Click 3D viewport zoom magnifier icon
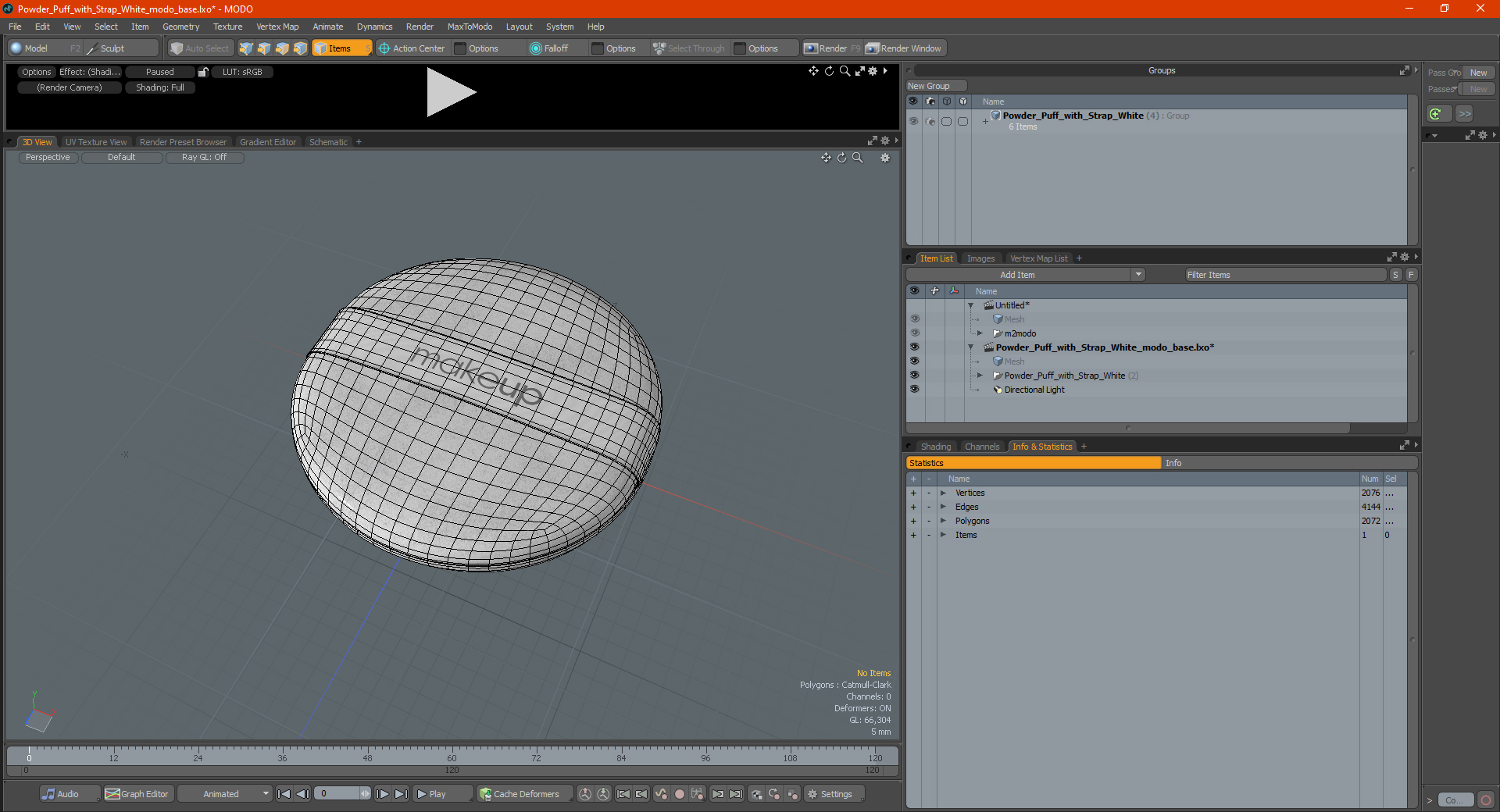The width and height of the screenshot is (1500, 812). (x=857, y=158)
